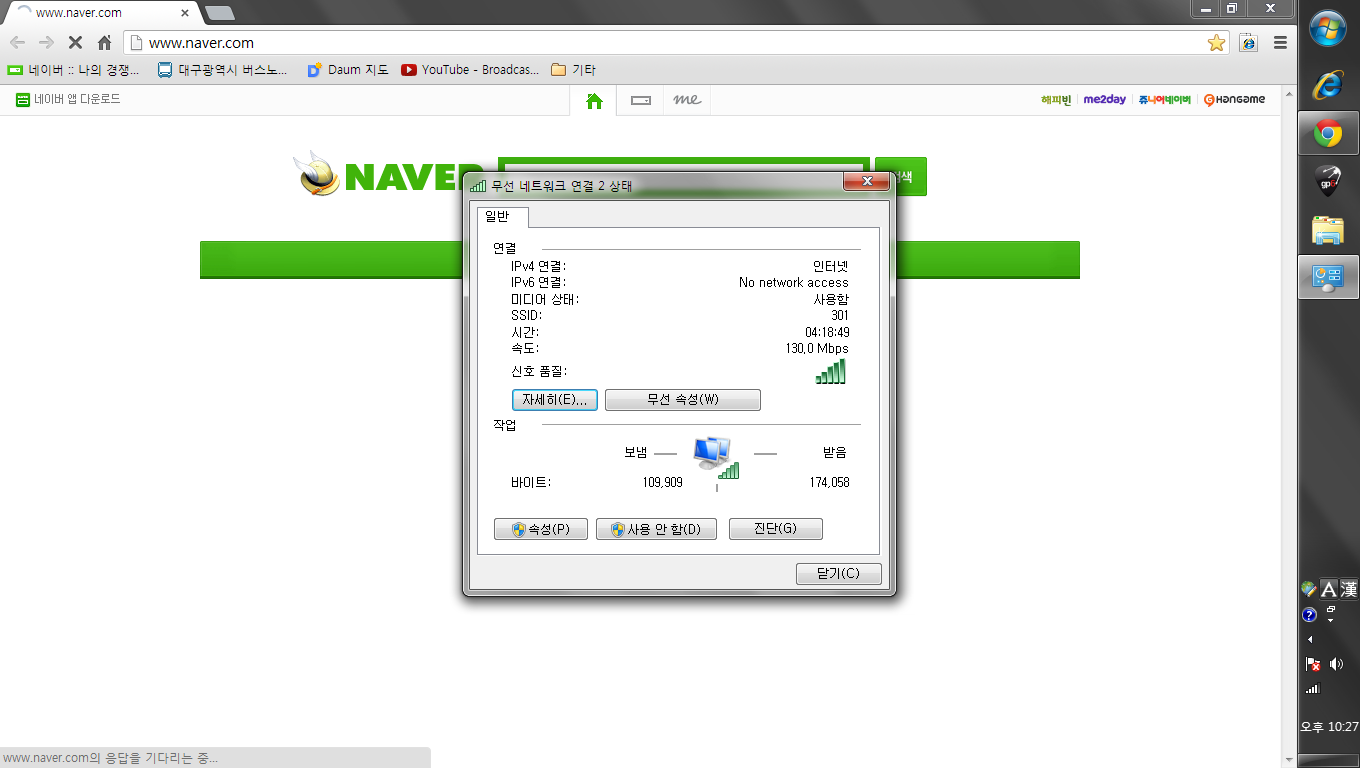Bookmark this page with the star icon
This screenshot has width=1360, height=768.
[1216, 42]
